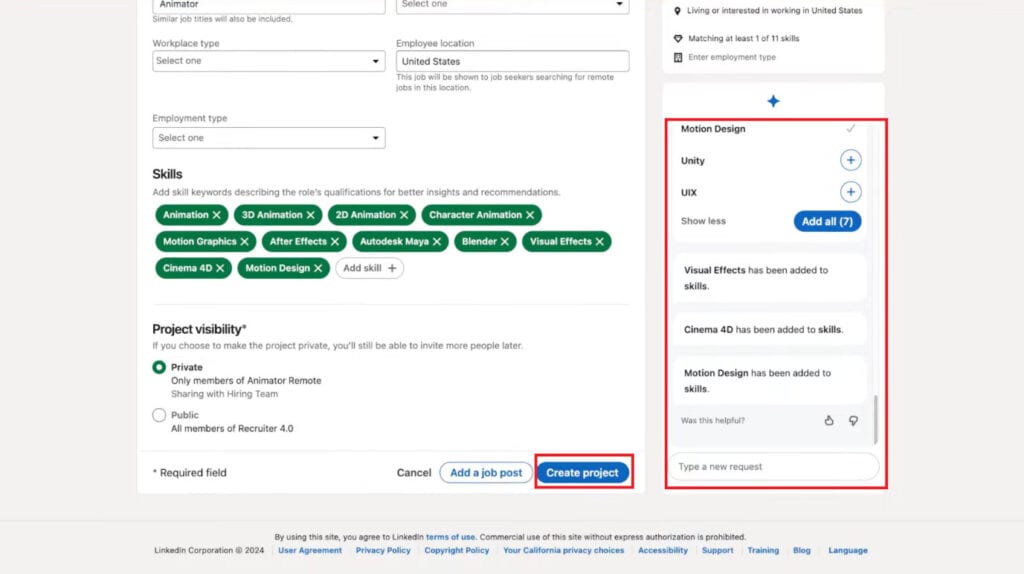This screenshot has height=574, width=1024.
Task: Cancel the project creation
Action: 414,473
